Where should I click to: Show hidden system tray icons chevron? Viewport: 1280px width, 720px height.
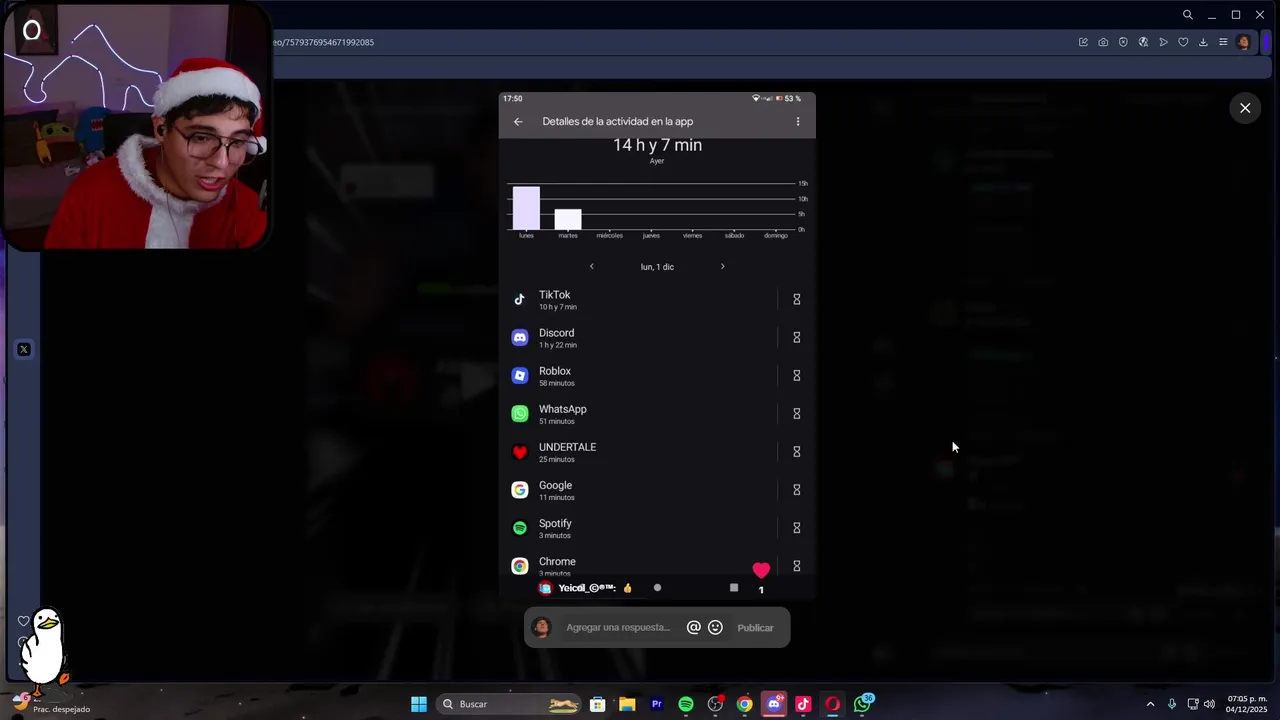pyautogui.click(x=1150, y=704)
